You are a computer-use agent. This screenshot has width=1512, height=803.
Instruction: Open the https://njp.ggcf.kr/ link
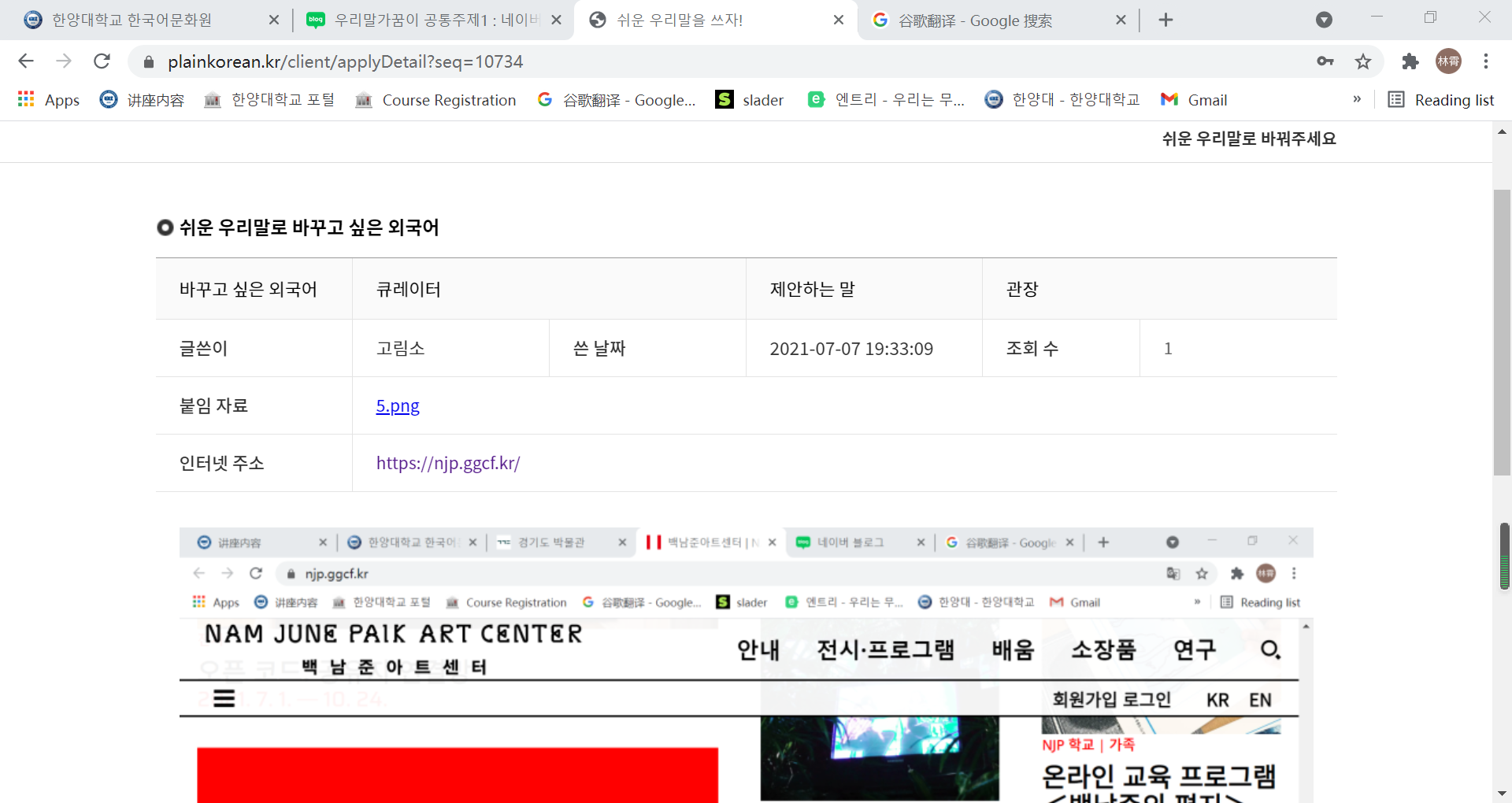click(x=448, y=463)
